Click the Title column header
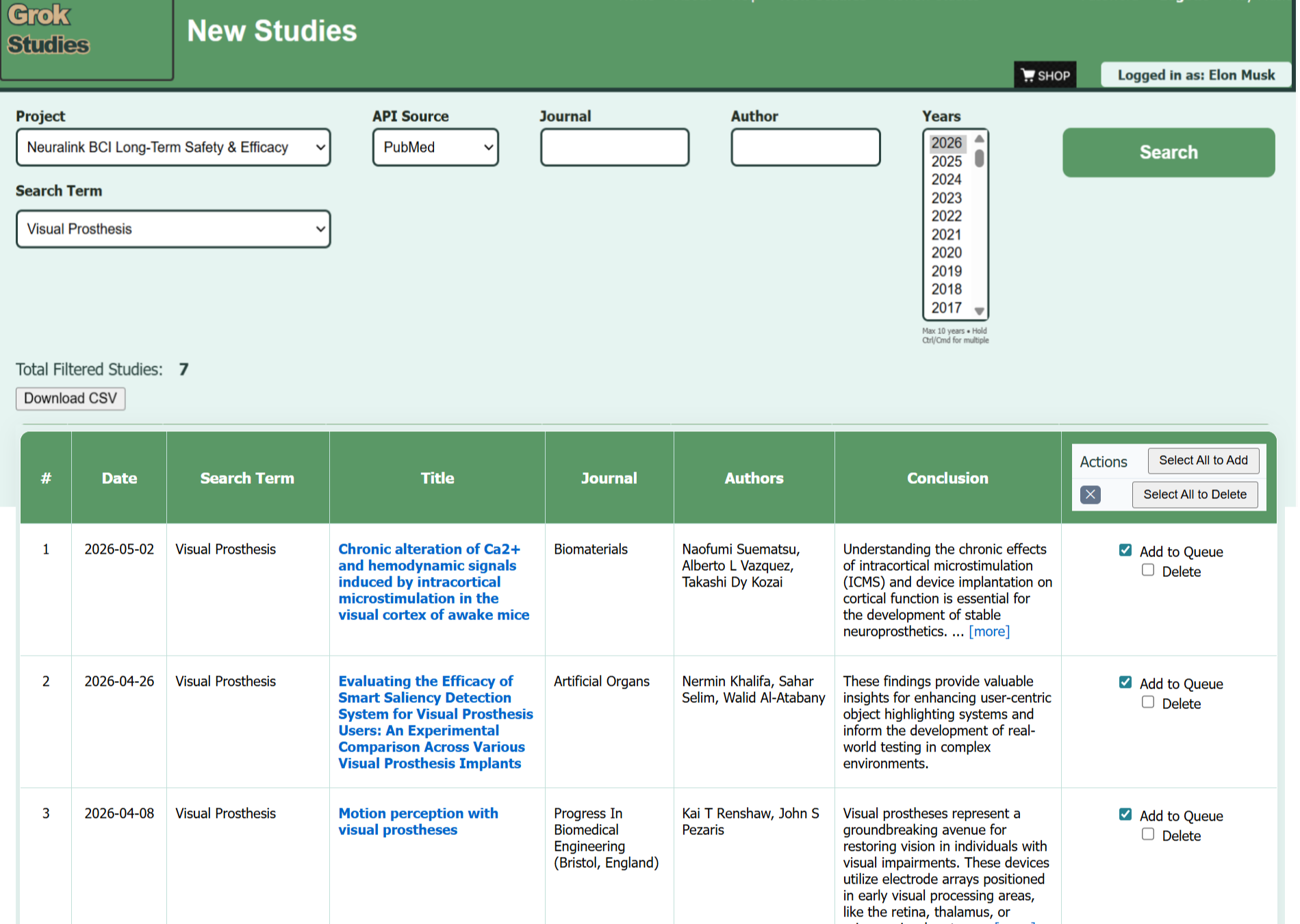 click(437, 478)
